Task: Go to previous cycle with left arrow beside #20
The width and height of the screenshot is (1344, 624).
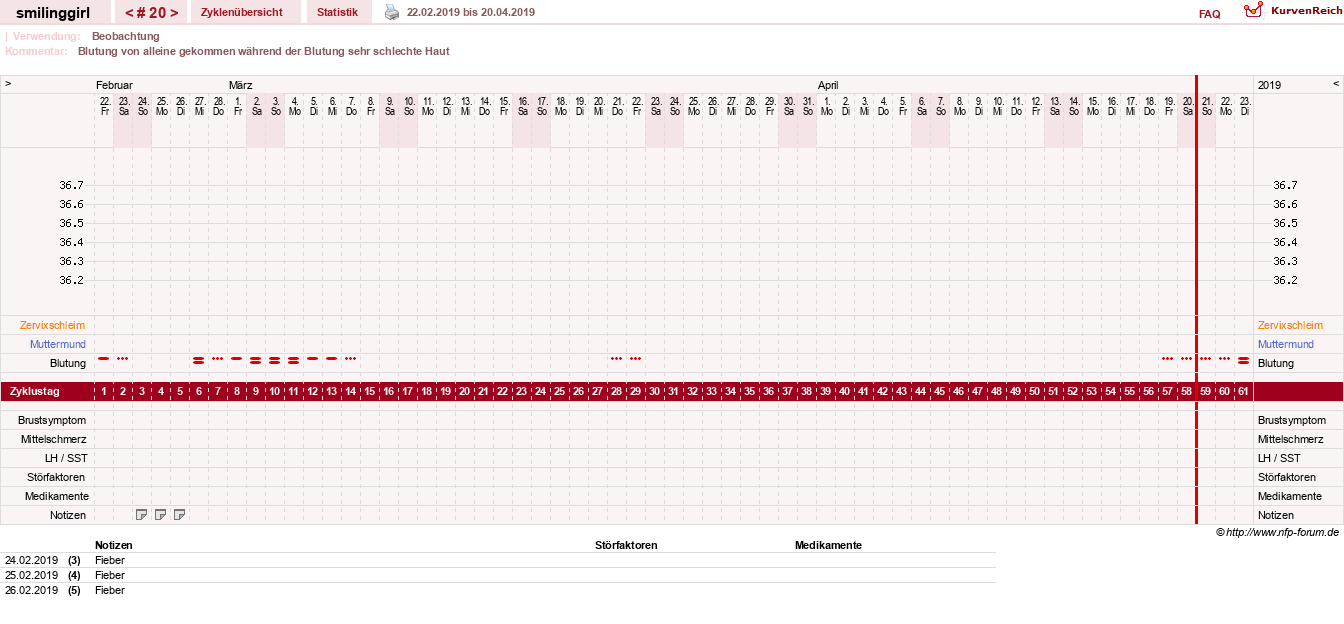Action: (129, 12)
